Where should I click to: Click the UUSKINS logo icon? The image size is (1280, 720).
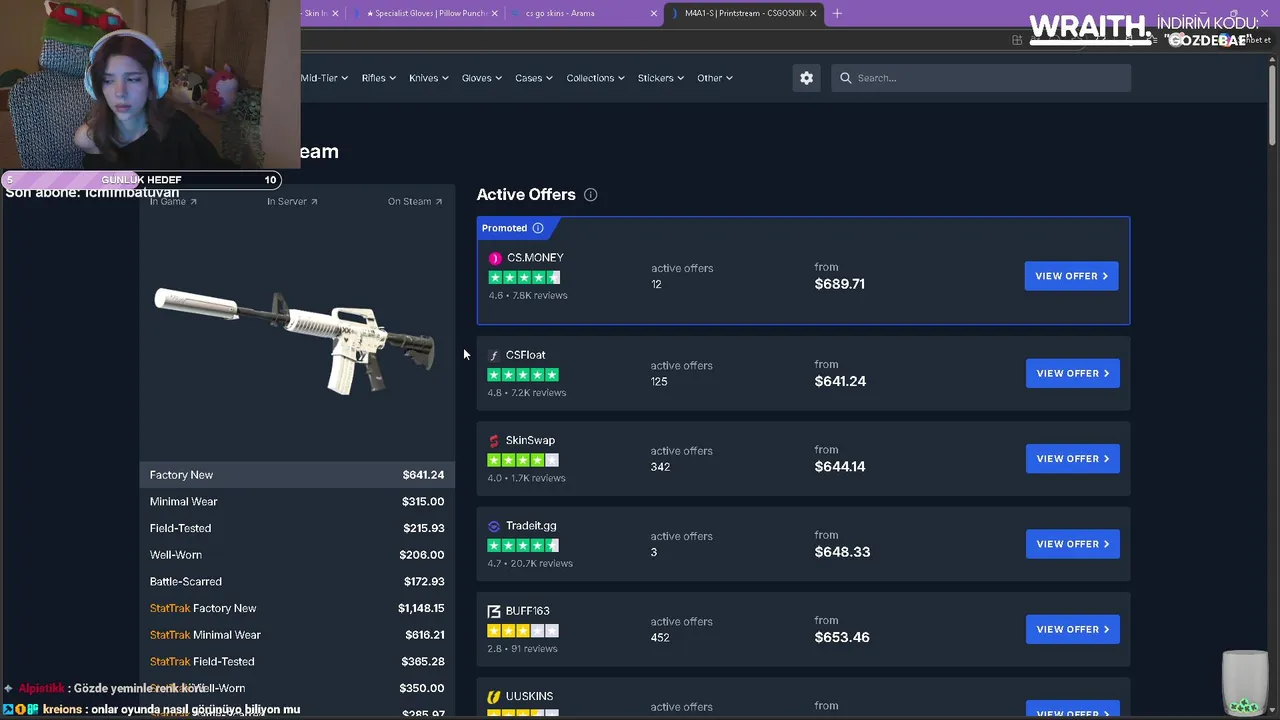coord(494,697)
